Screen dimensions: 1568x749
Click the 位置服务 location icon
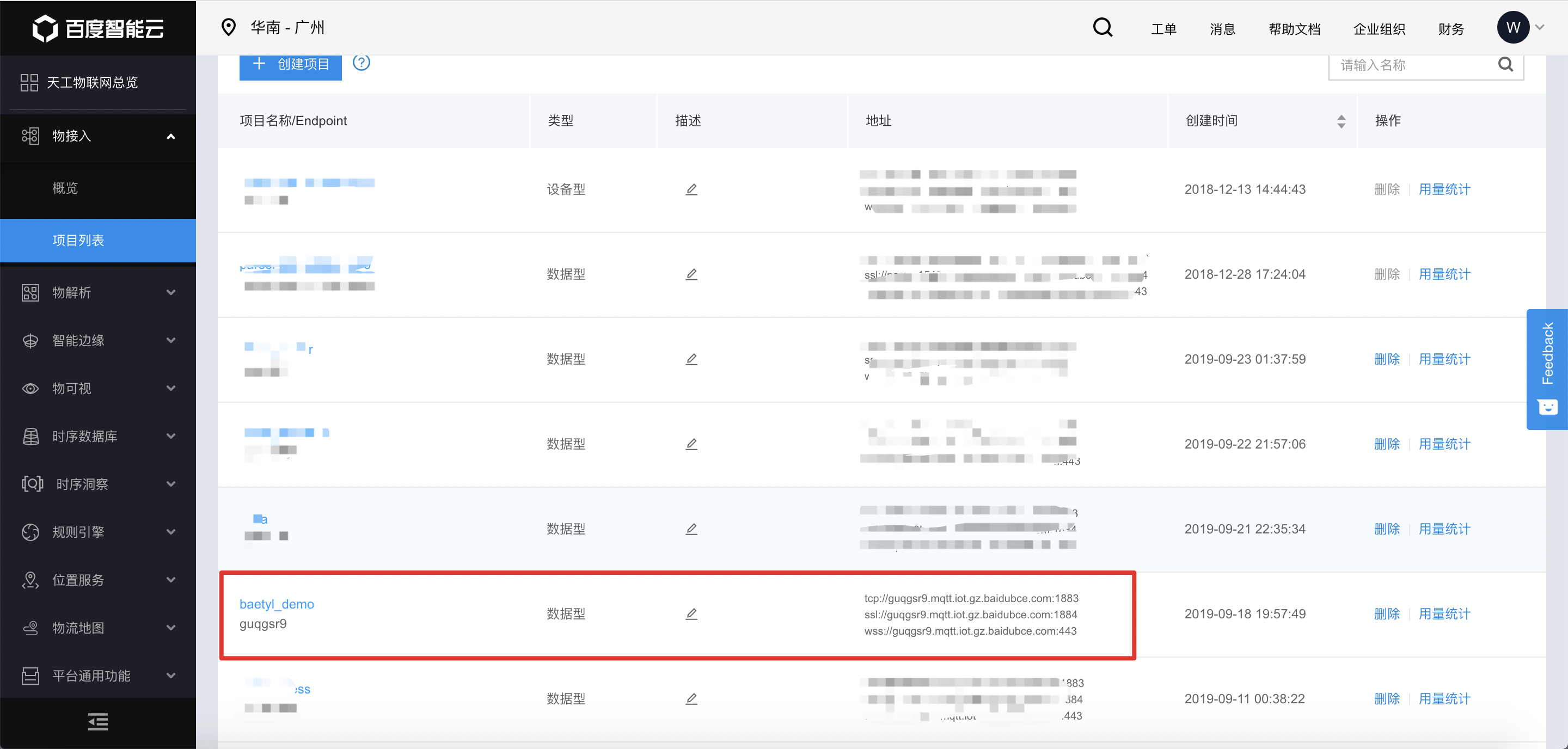click(x=30, y=580)
